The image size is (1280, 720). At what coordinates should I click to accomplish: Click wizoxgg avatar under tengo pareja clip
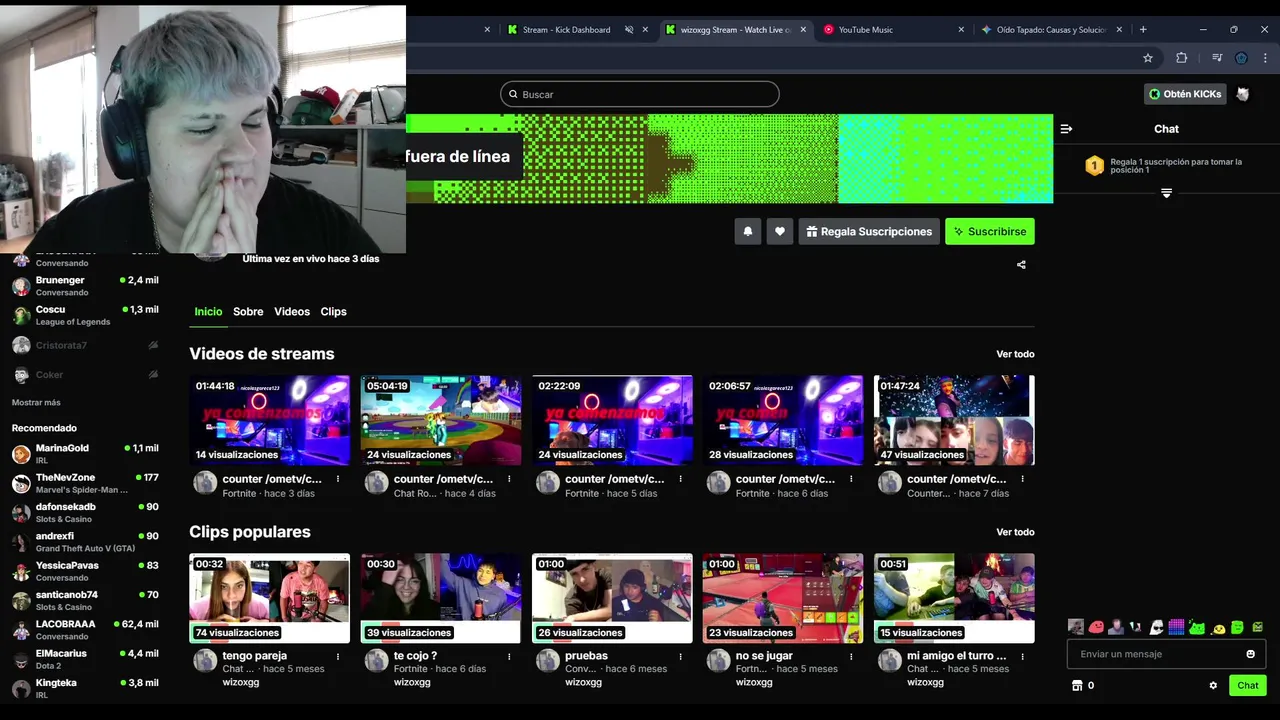click(205, 661)
